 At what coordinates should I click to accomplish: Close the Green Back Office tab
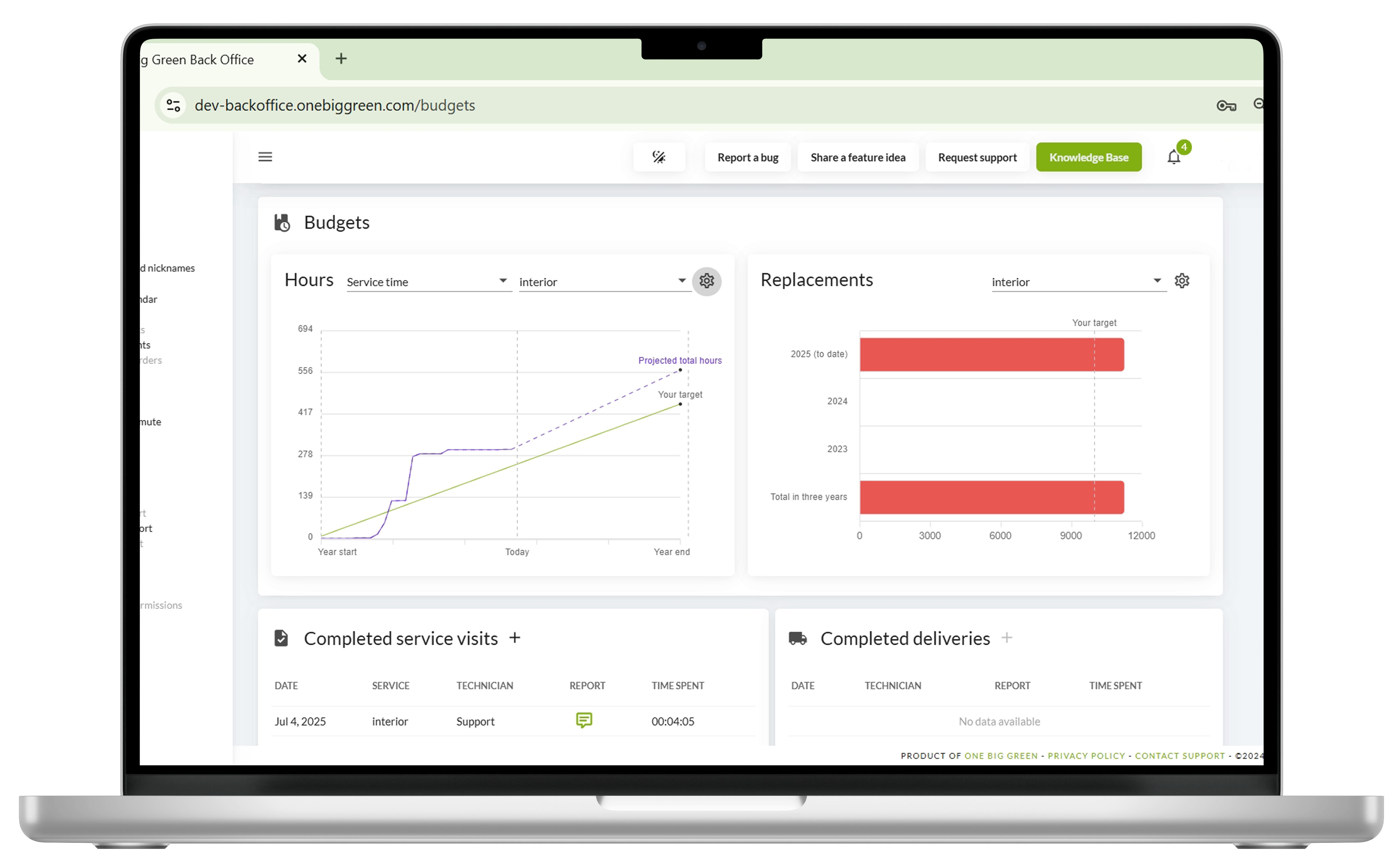[302, 59]
